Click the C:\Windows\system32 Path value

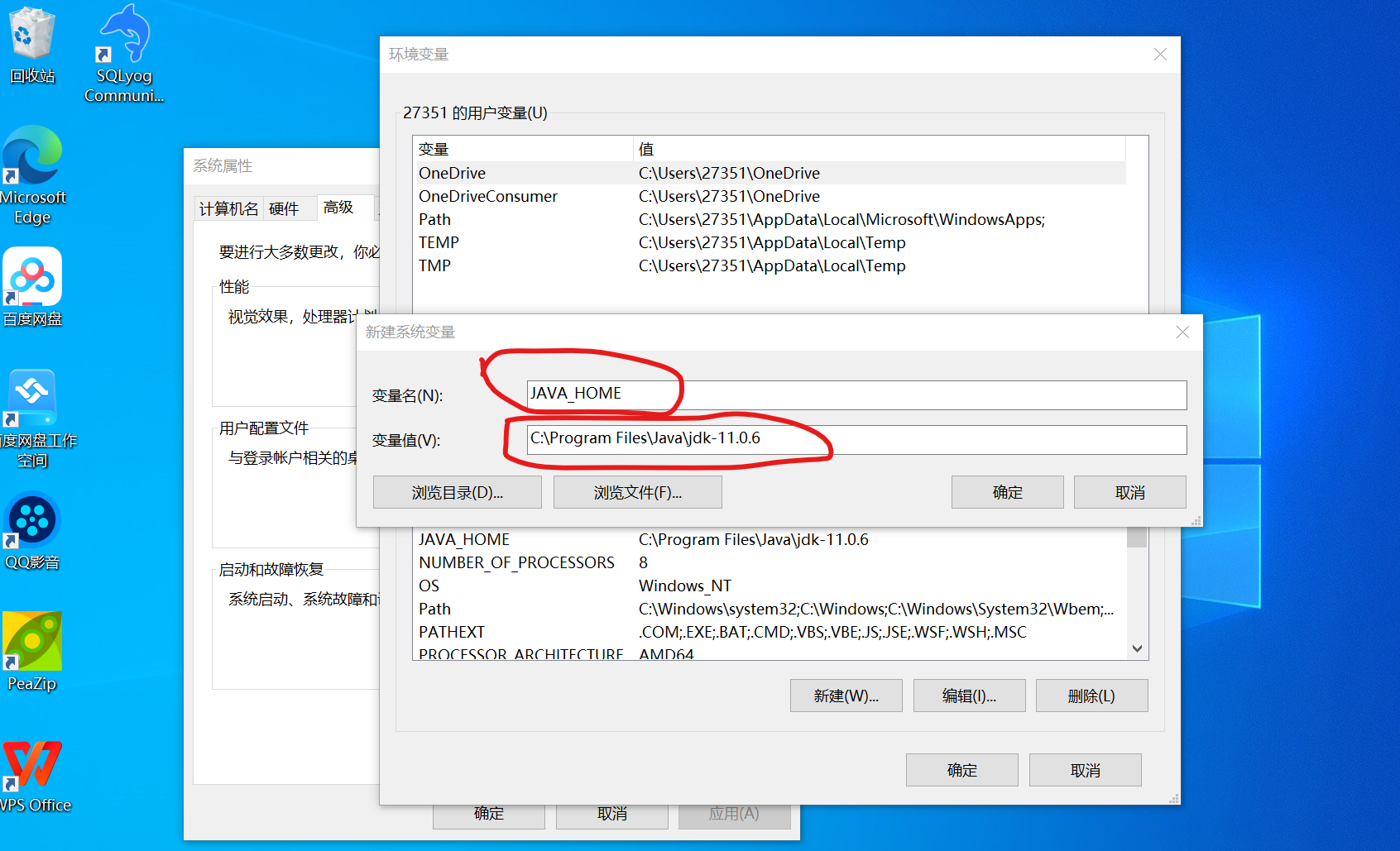[x=876, y=609]
